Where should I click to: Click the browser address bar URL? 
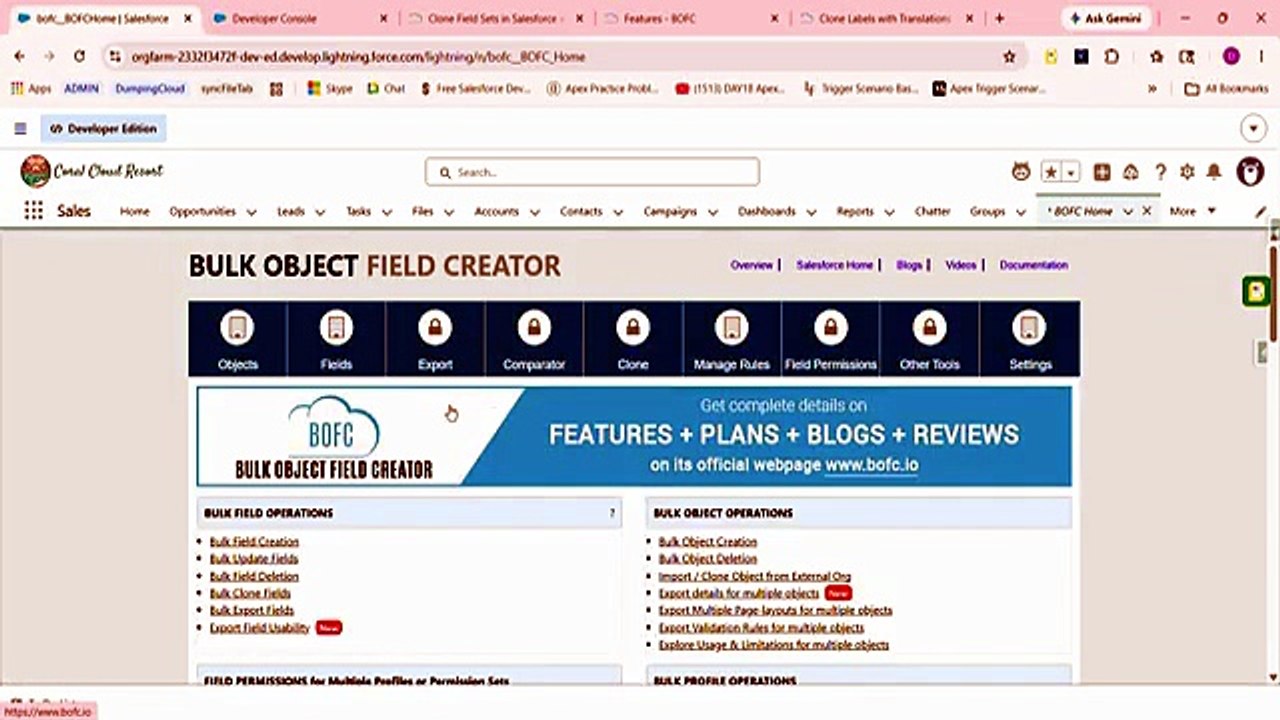pos(358,57)
